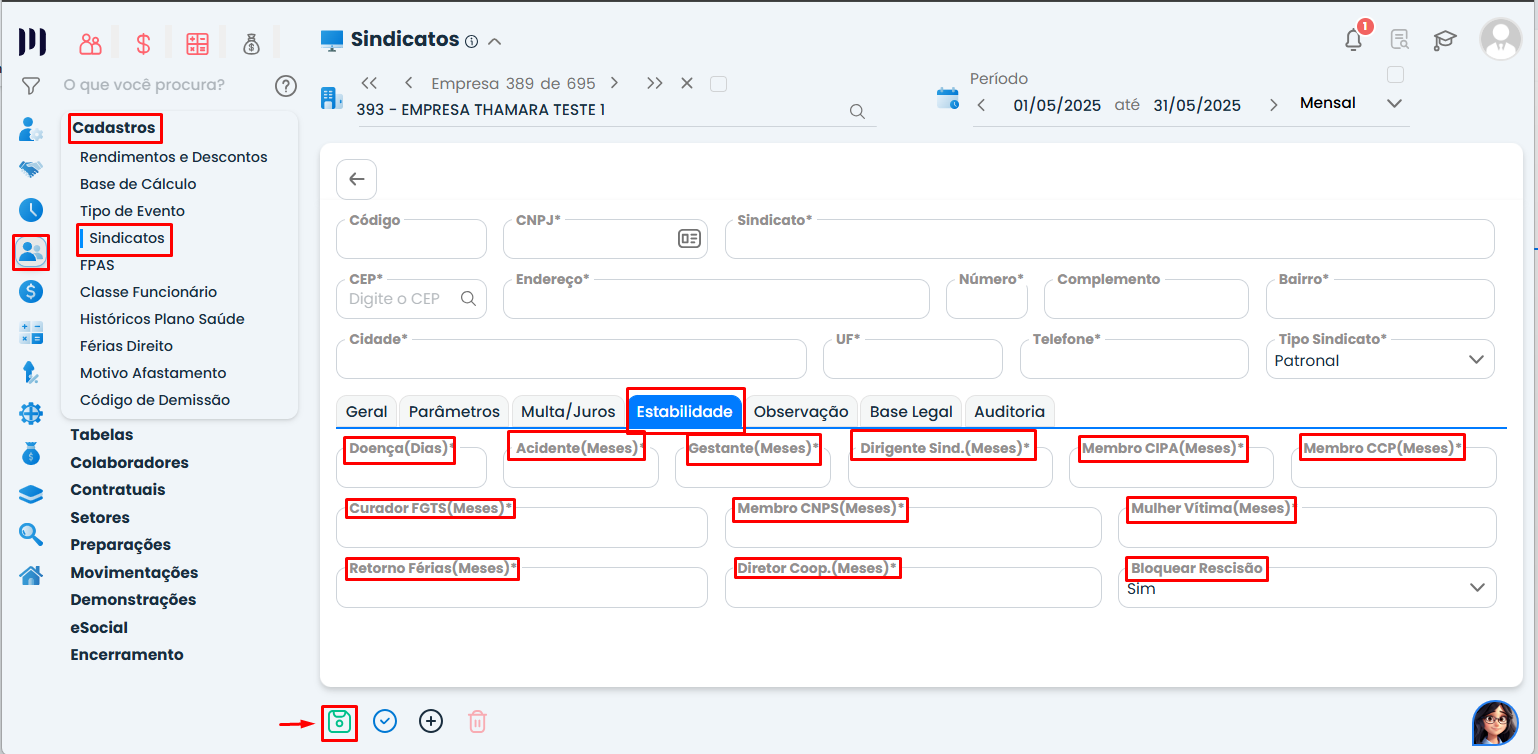The image size is (1538, 754).
Task: Go back using the left-arrow button
Action: tap(357, 180)
